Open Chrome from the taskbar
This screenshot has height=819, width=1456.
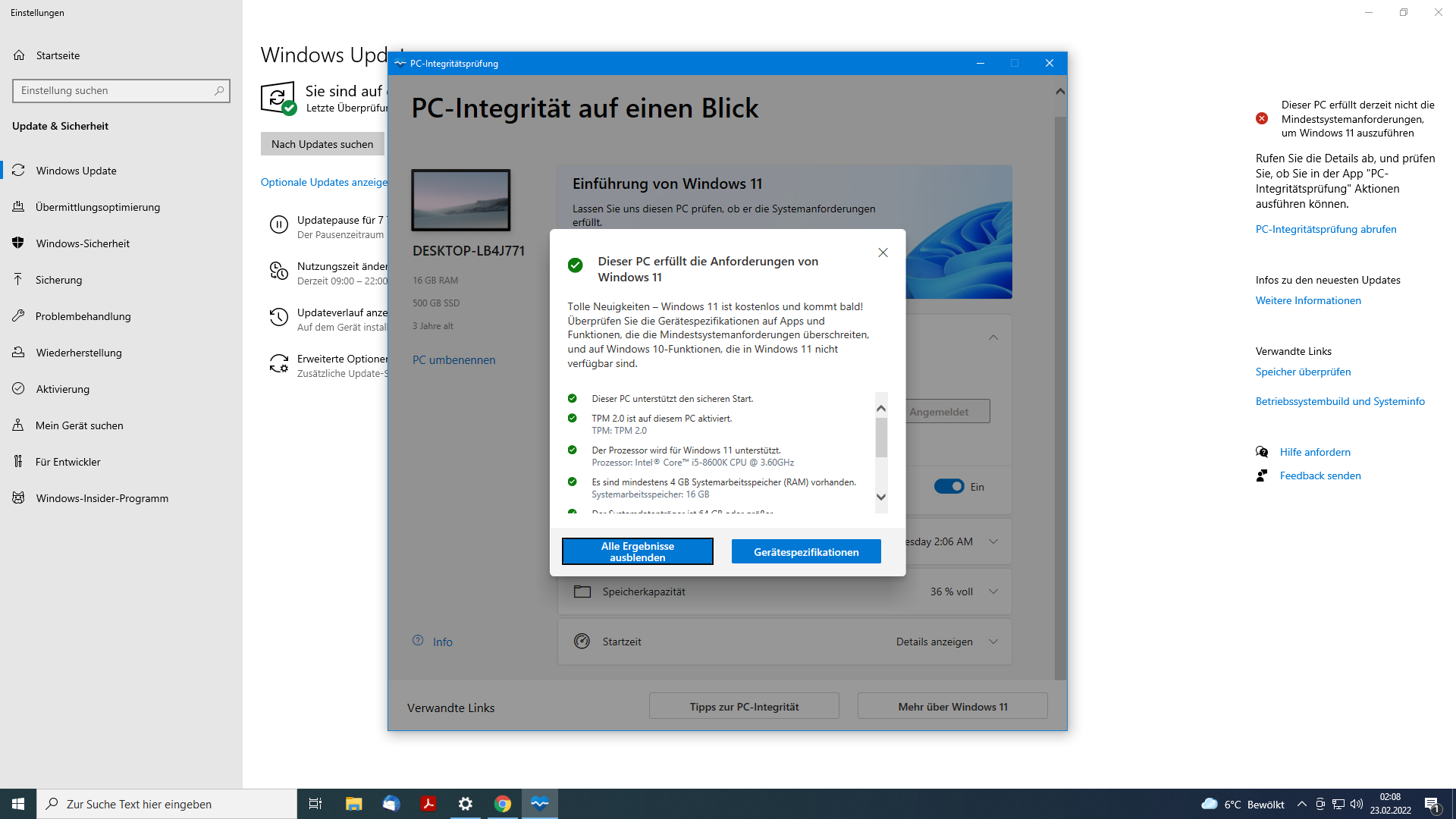coord(503,804)
